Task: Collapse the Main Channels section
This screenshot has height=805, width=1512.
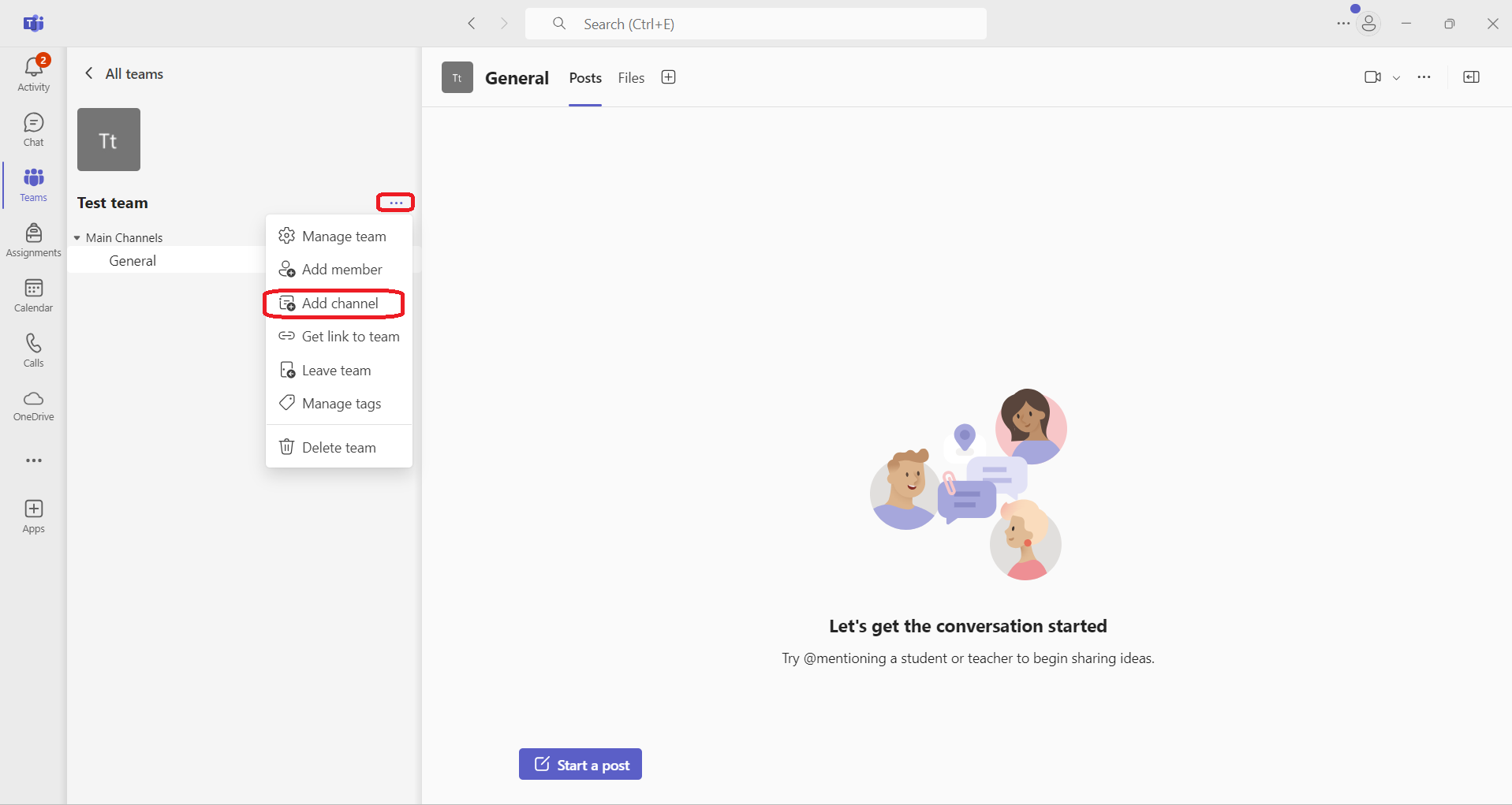Action: click(77, 238)
